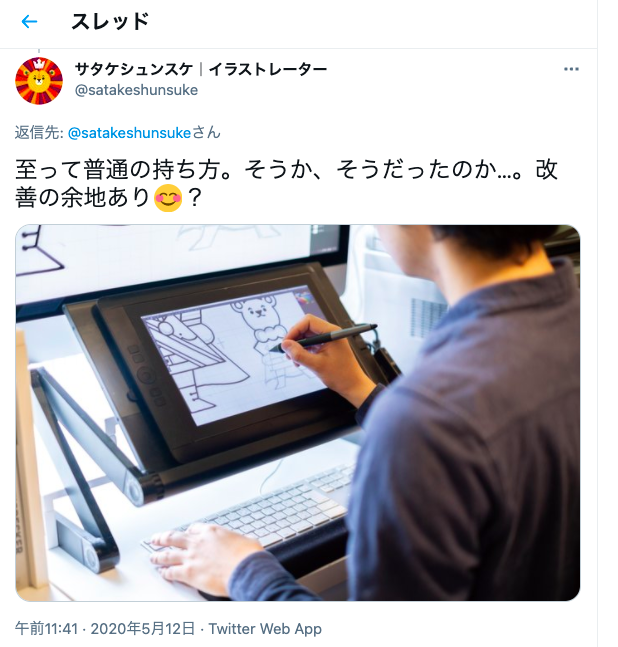Click the イラストレーター text in the name
Image resolution: width=618 pixels, height=647 pixels.
[268, 69]
